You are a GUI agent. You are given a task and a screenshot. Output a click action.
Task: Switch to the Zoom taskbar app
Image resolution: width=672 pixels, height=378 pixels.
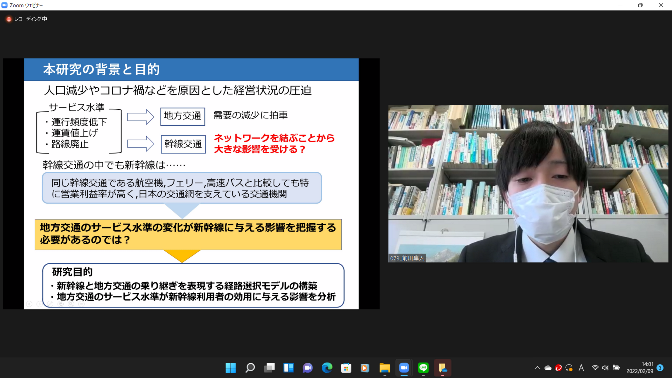pos(404,368)
